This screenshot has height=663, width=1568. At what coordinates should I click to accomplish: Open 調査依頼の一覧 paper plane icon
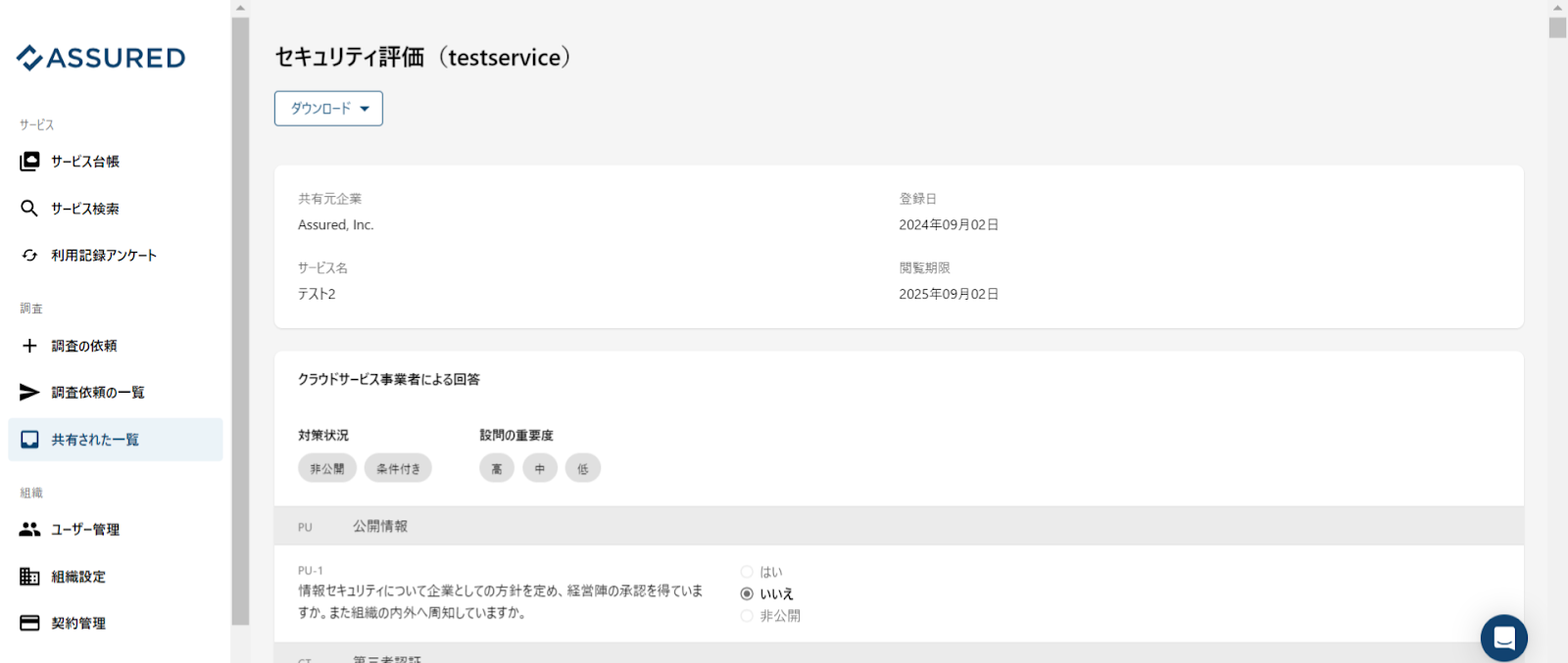29,393
